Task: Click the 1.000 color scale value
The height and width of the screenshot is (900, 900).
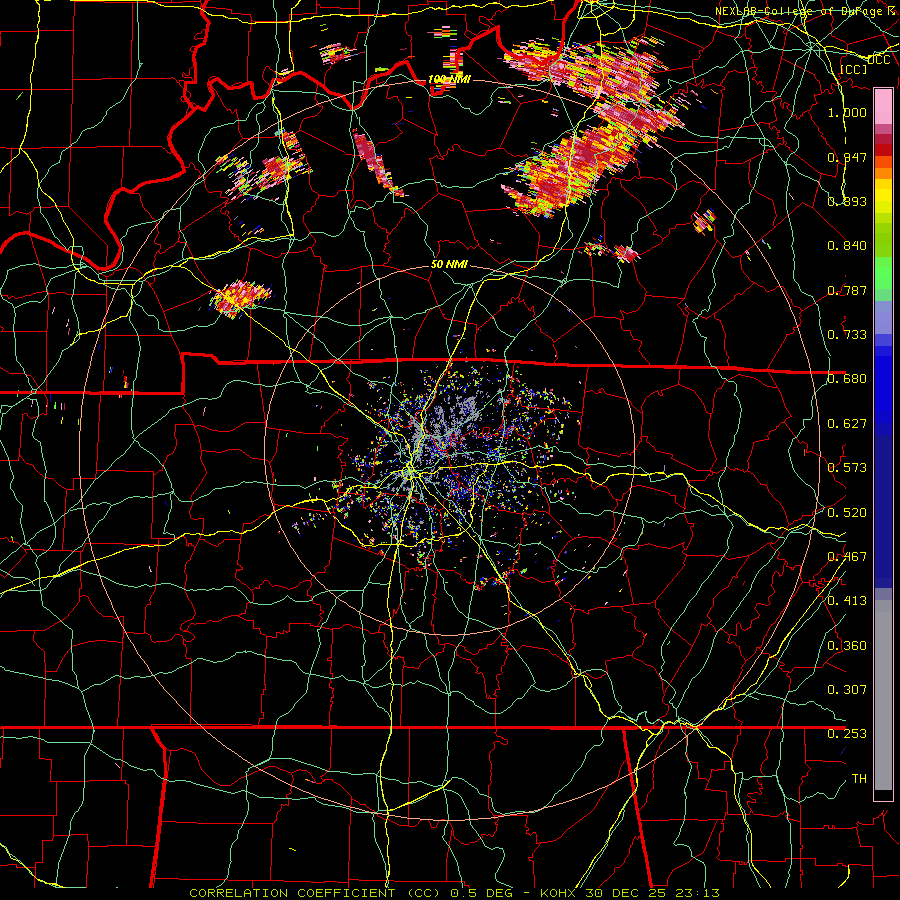Action: coord(847,112)
